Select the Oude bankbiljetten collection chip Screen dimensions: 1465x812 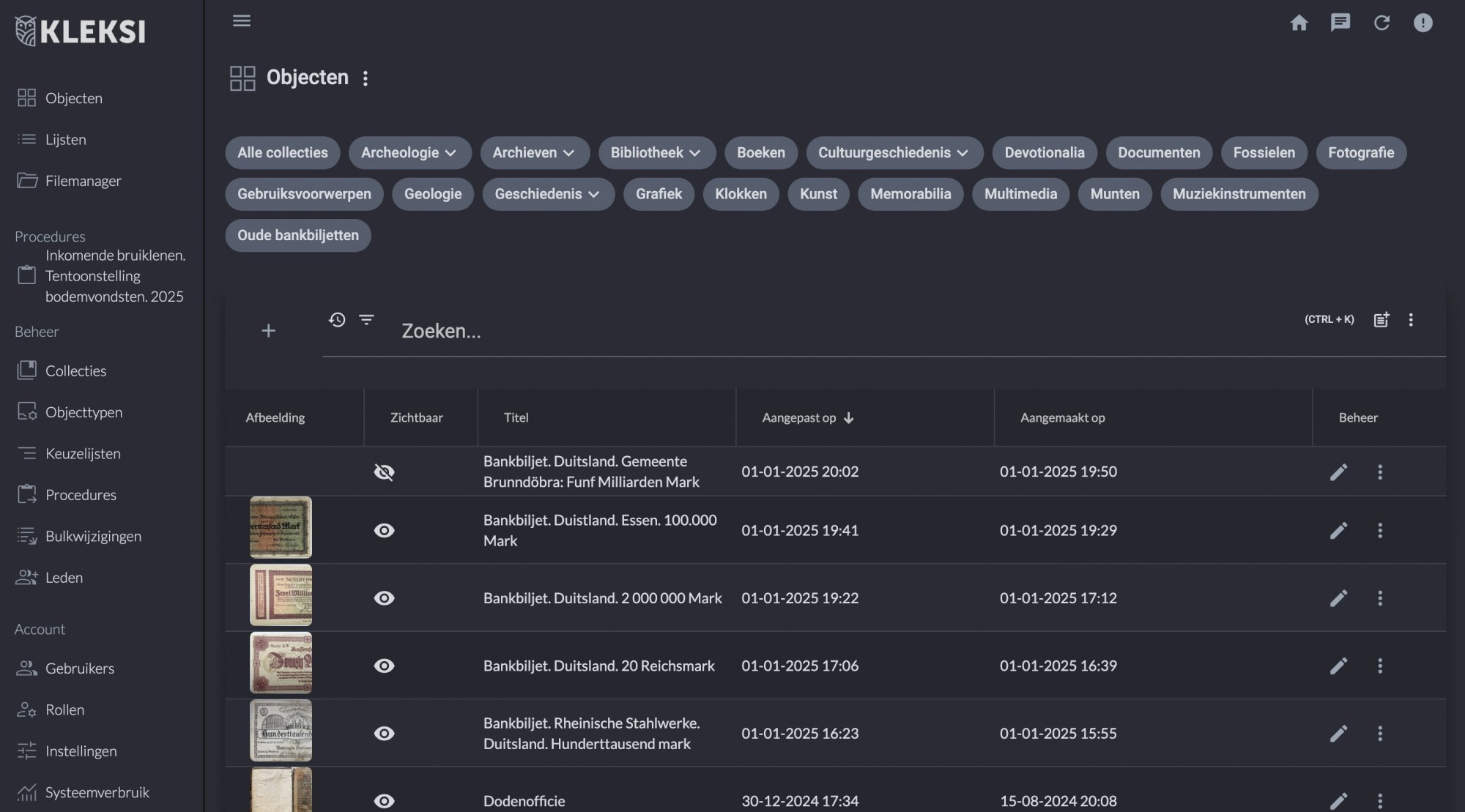point(297,235)
